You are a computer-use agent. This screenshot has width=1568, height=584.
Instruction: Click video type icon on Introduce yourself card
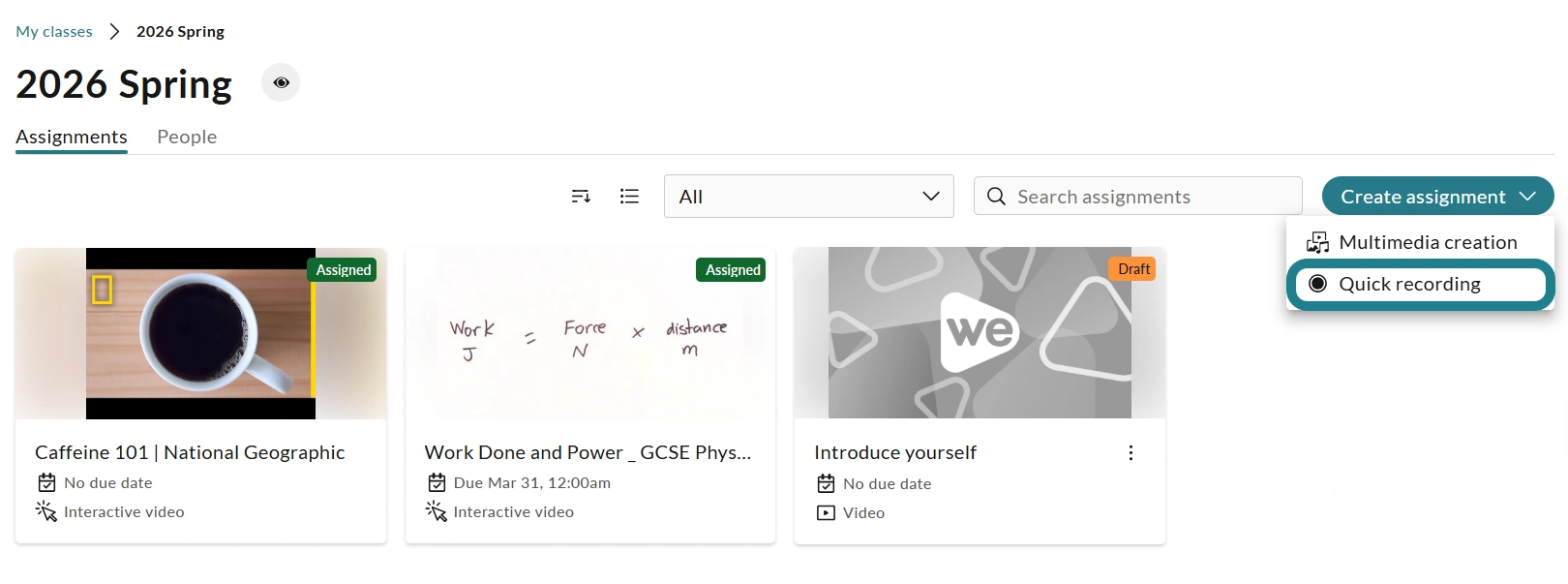(x=826, y=513)
